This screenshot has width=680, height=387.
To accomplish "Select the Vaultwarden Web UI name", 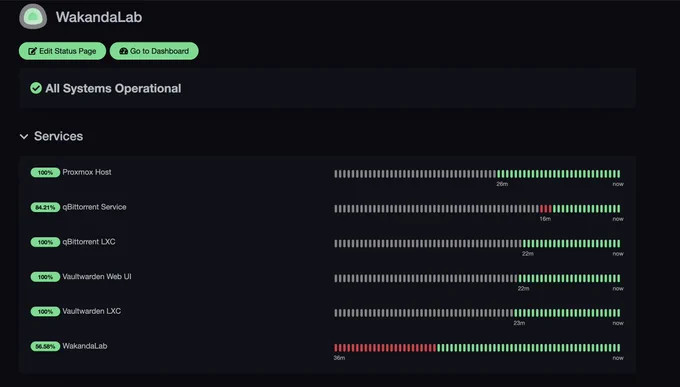I will click(97, 276).
